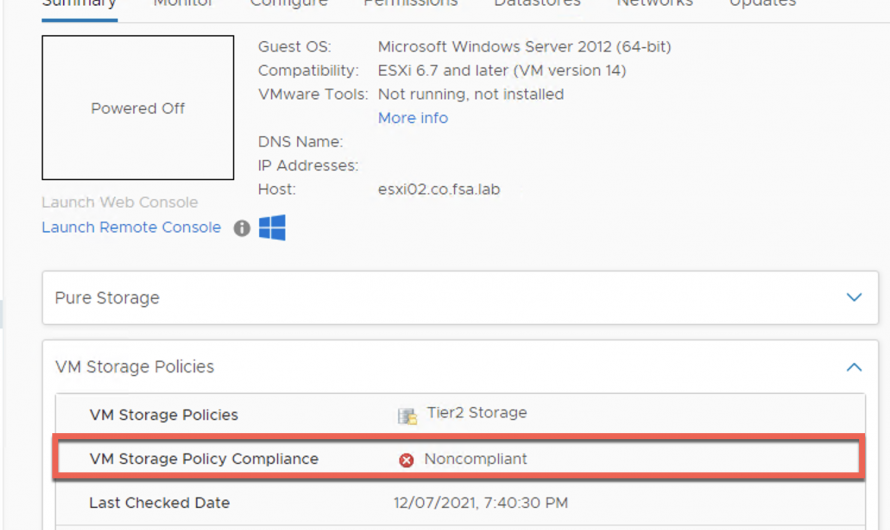Click the Launch Remote Console link
890x530 pixels.
(x=131, y=228)
